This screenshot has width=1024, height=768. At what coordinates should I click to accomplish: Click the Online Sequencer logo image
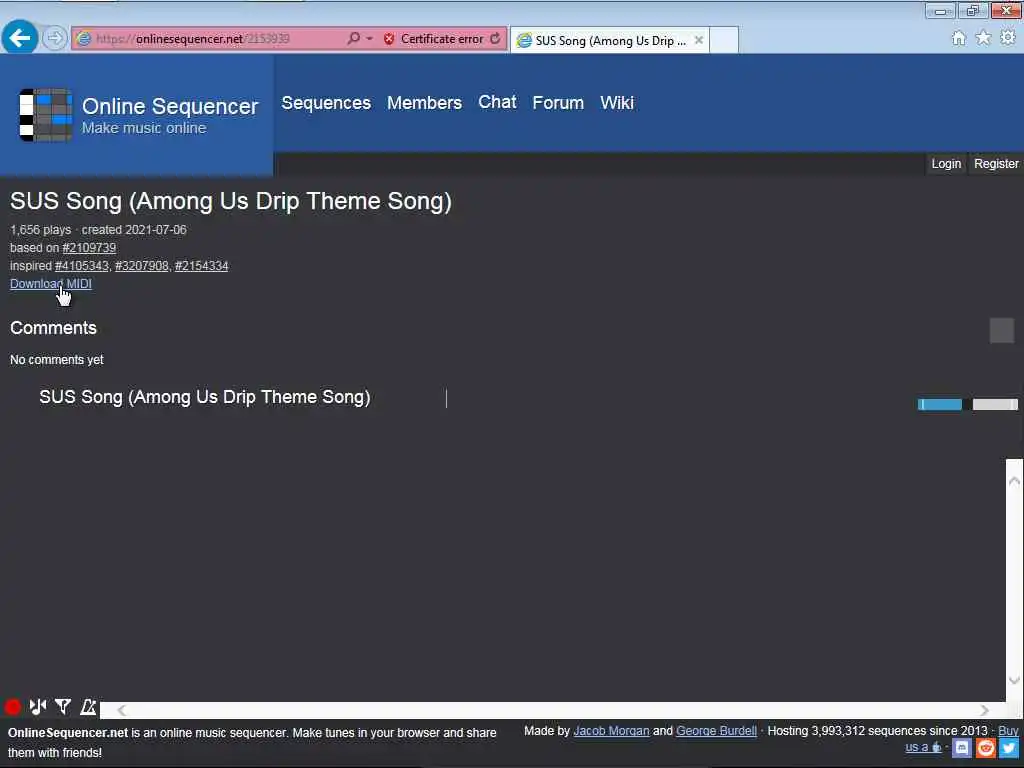tap(45, 115)
